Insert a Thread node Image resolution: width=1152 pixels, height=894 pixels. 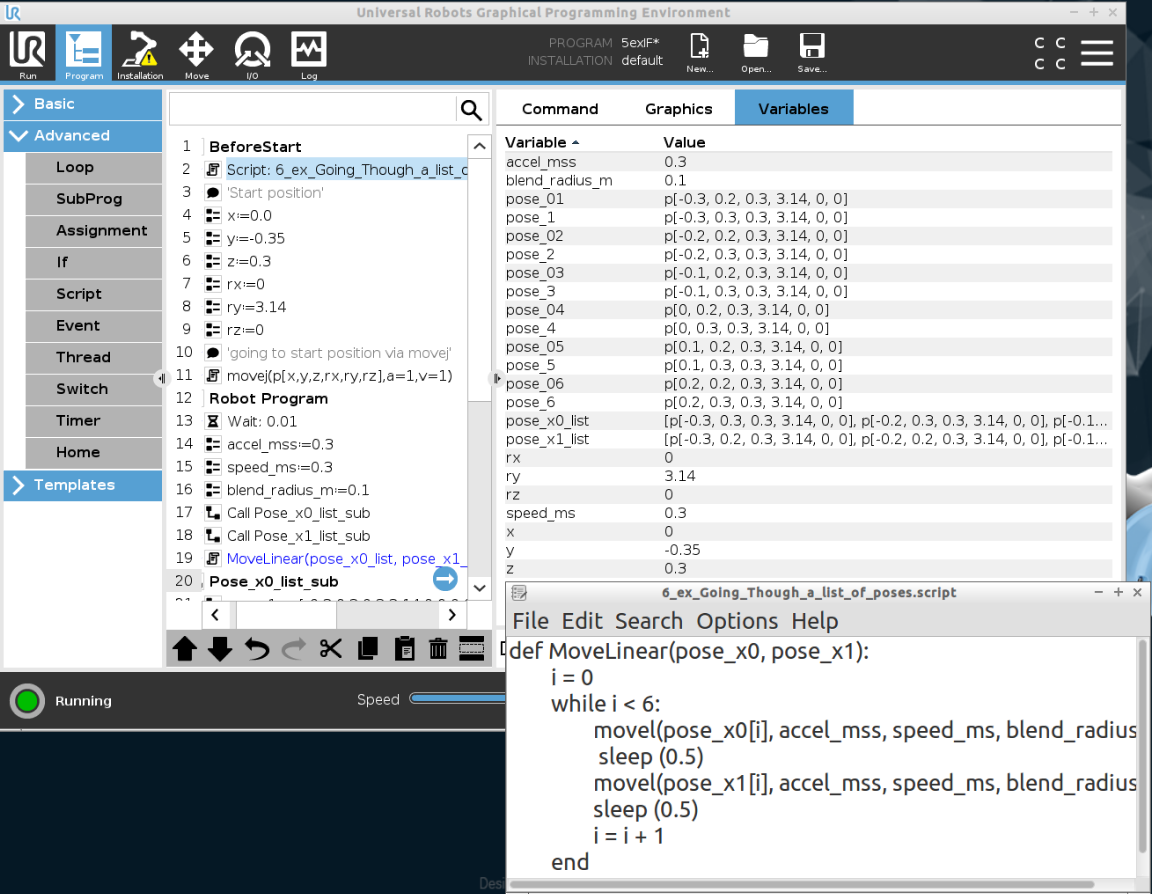[93, 357]
